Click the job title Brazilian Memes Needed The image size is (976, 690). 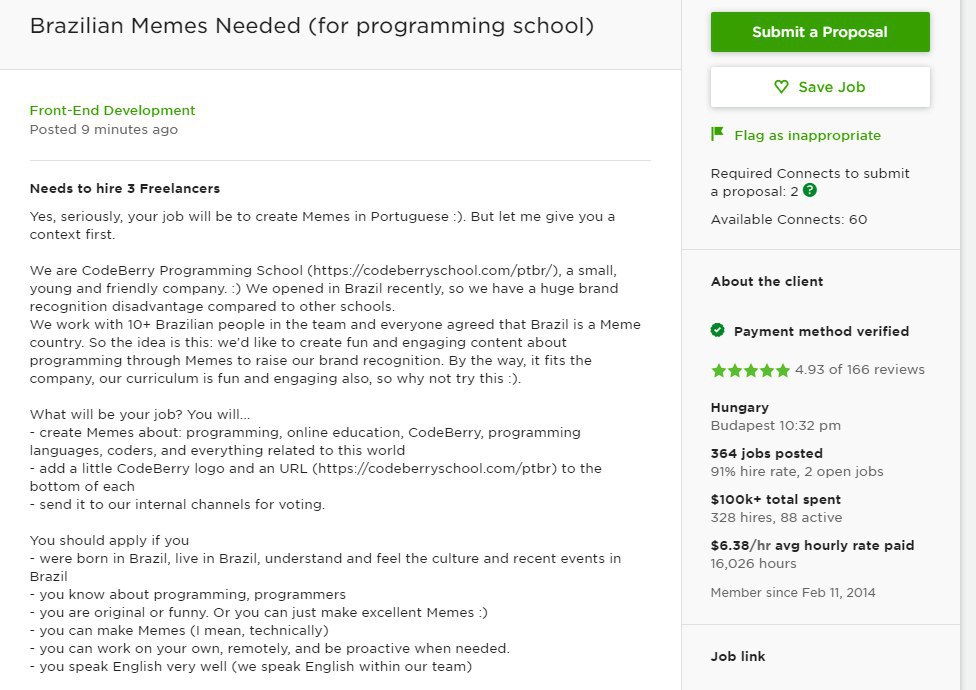pyautogui.click(x=312, y=26)
